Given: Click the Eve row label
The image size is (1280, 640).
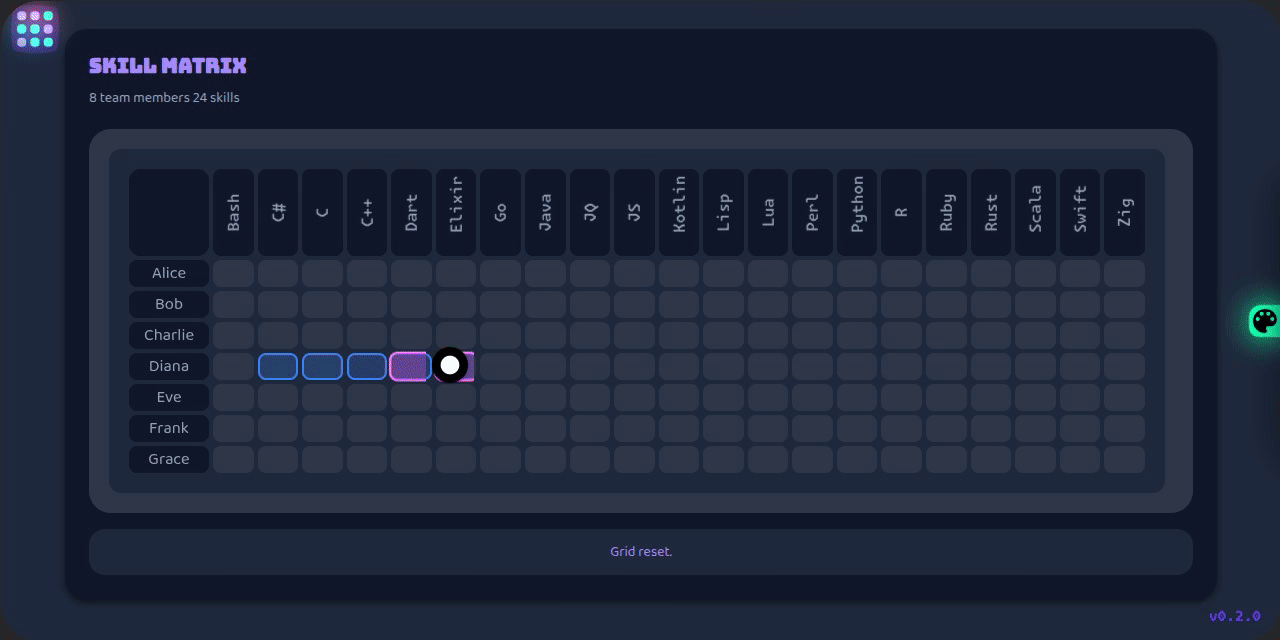Looking at the screenshot, I should [169, 397].
